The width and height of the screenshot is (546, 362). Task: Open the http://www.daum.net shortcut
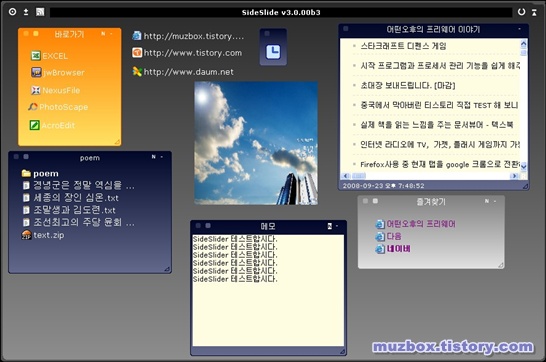(x=183, y=72)
